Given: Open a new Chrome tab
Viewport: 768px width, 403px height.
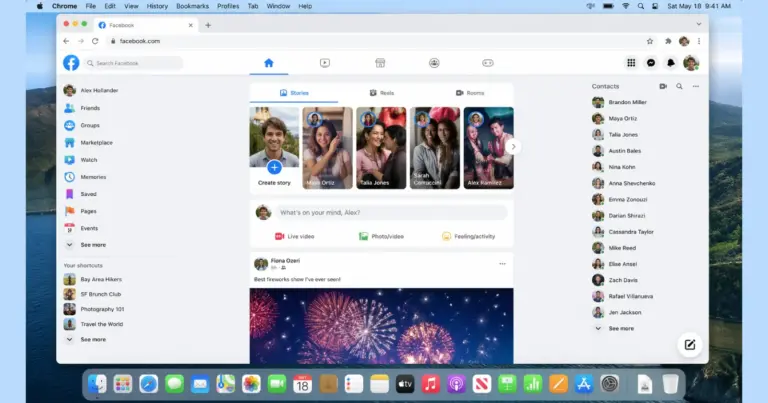Looking at the screenshot, I should pos(208,25).
